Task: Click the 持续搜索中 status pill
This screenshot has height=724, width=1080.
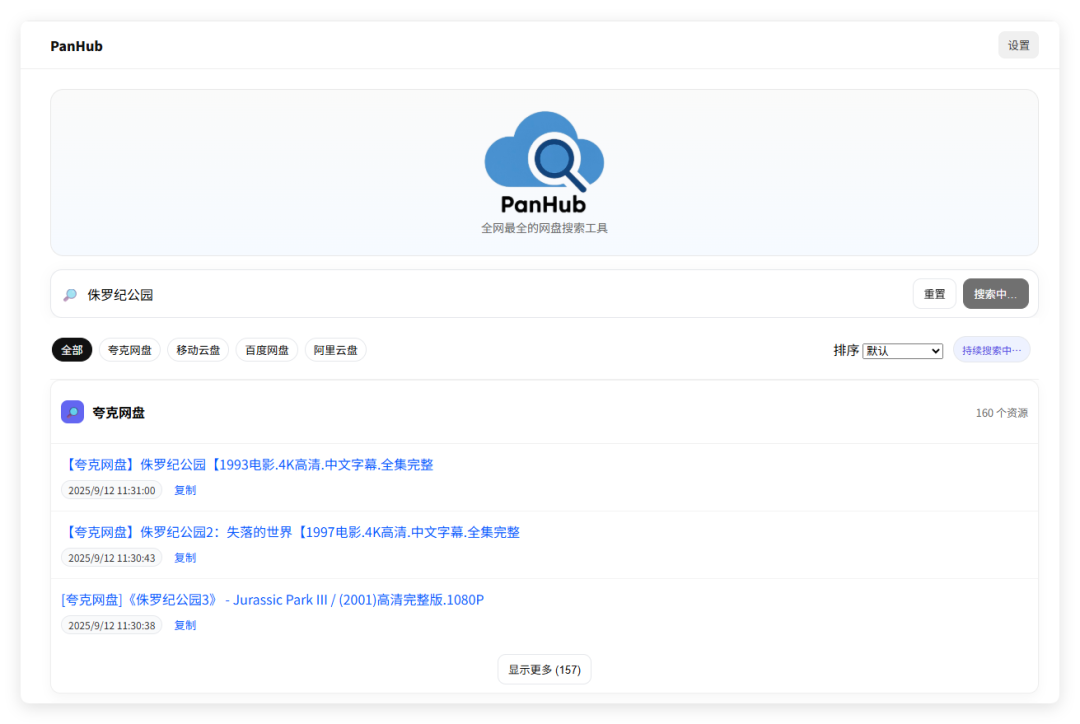Action: 991,350
